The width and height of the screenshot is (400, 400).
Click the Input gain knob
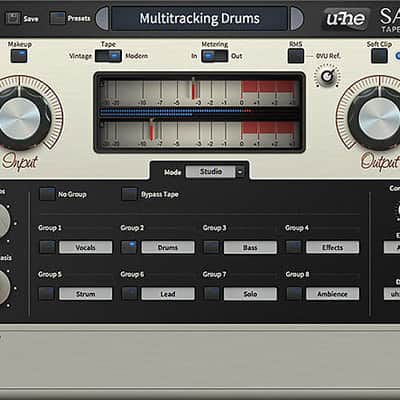20,118
